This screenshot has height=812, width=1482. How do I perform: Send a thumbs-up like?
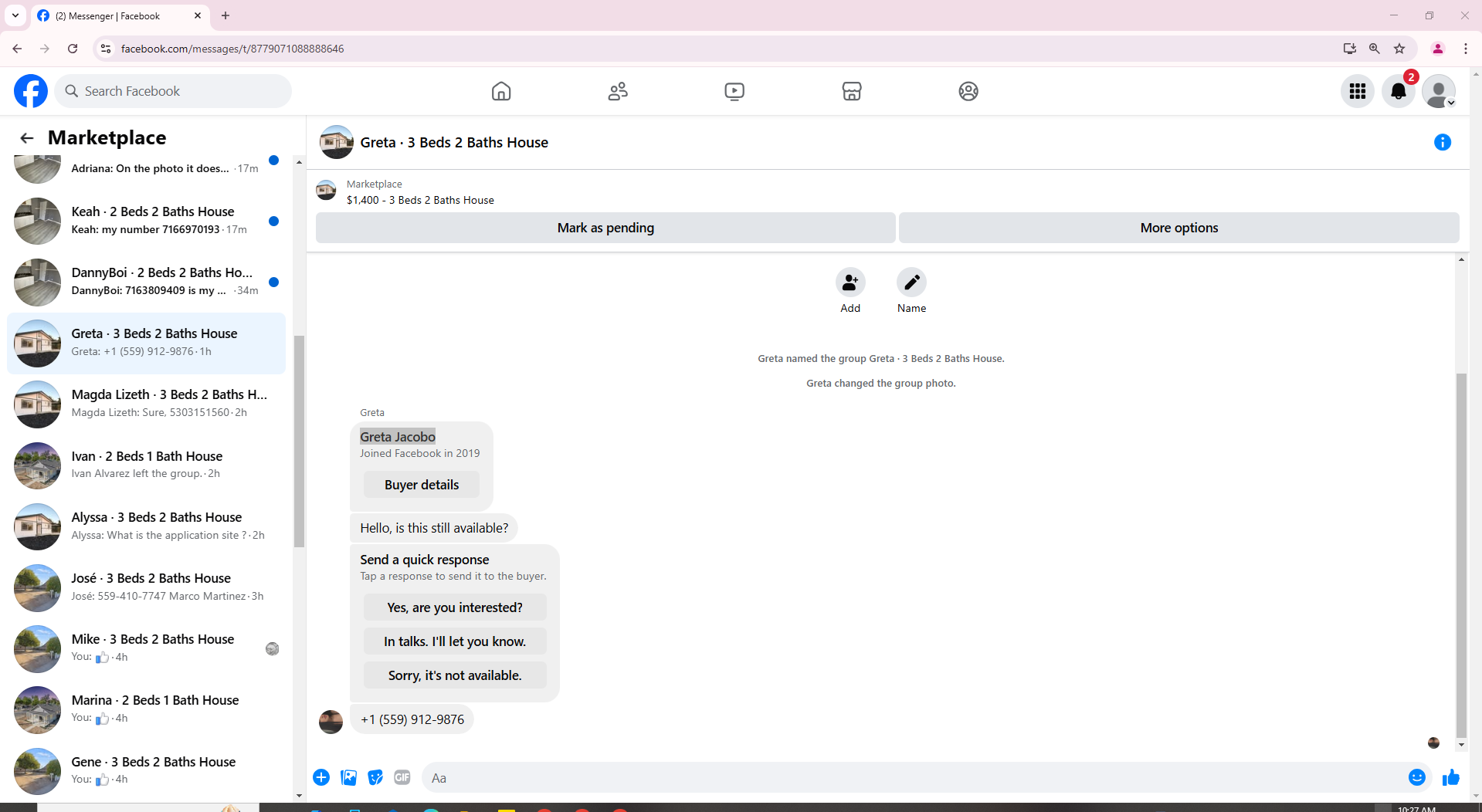click(x=1451, y=777)
